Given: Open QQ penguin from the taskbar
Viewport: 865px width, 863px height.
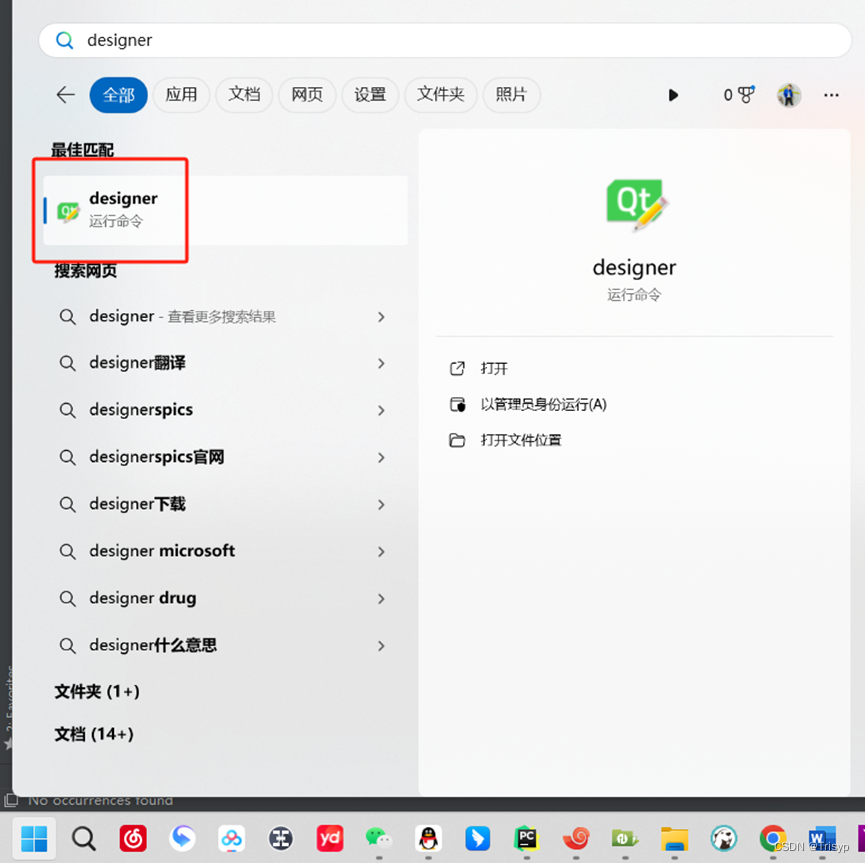Looking at the screenshot, I should coord(429,839).
